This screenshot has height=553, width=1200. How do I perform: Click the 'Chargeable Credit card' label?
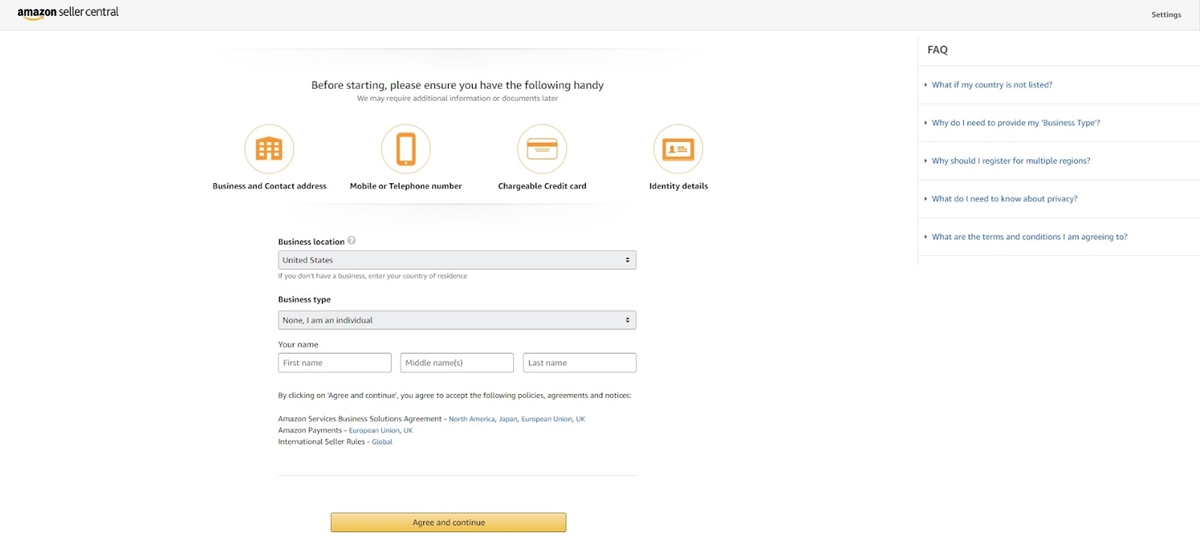[542, 186]
